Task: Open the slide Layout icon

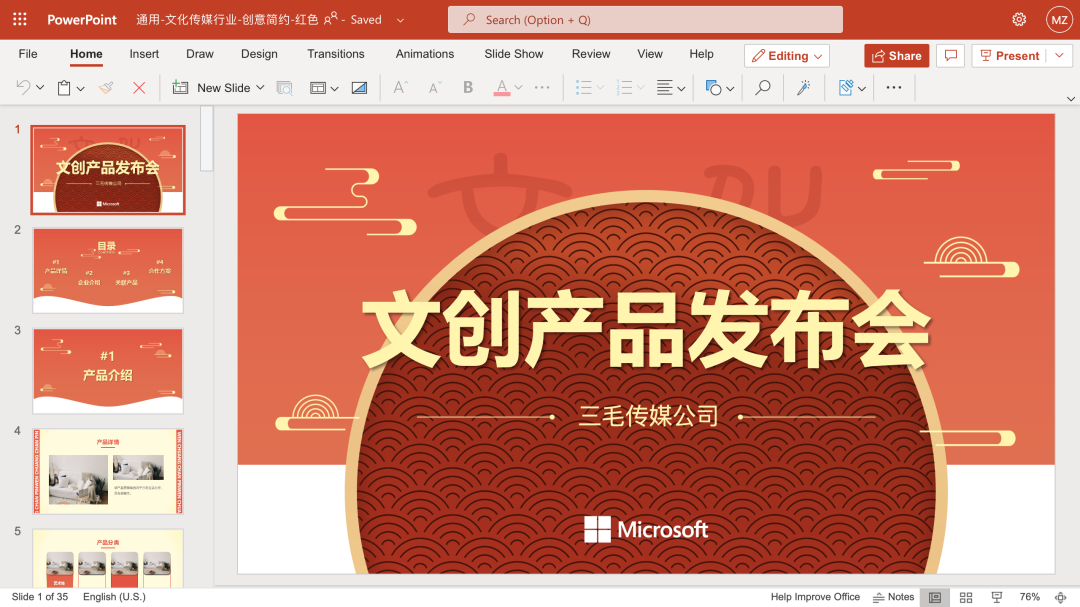Action: (318, 88)
